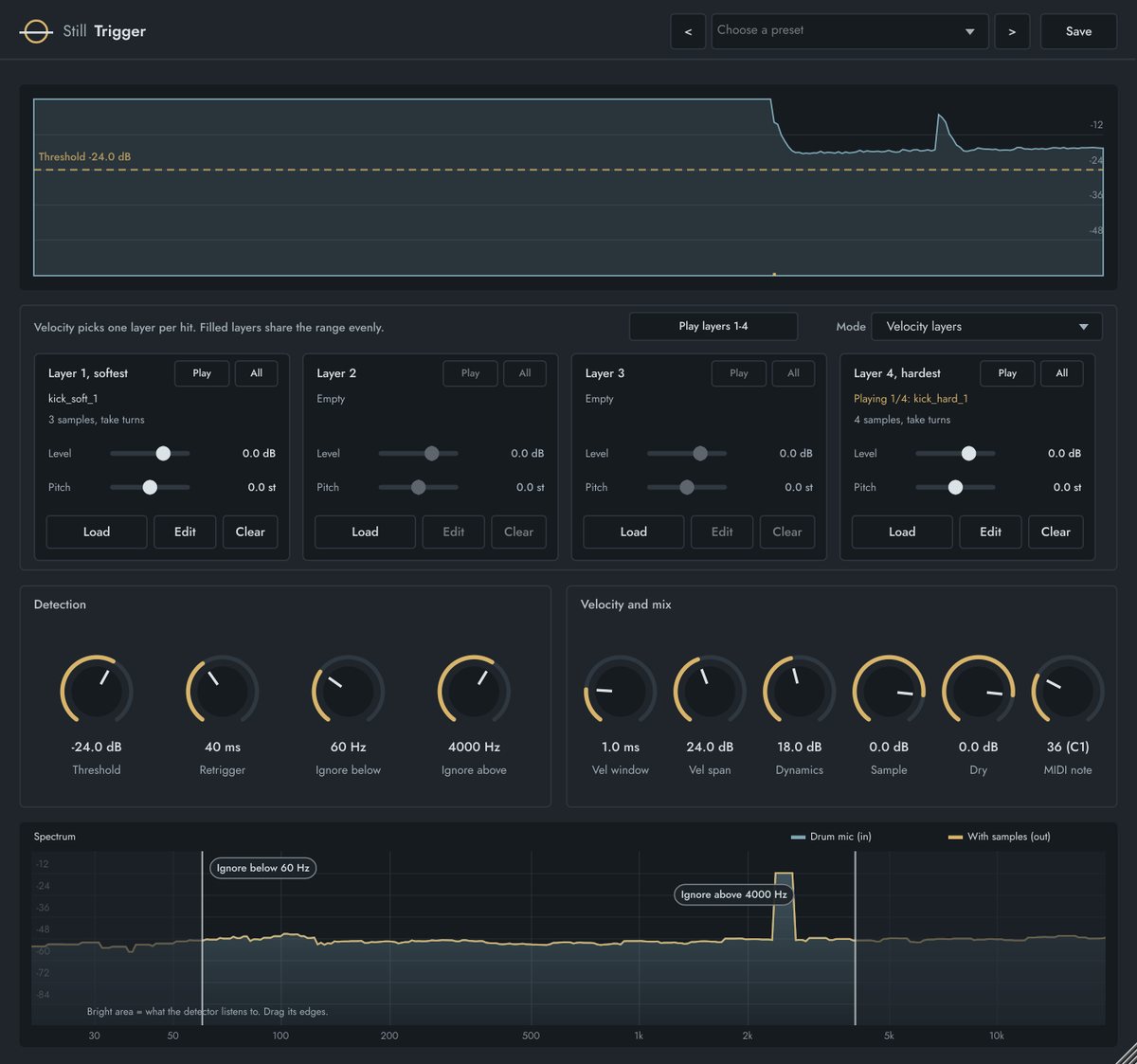
Task: Adjust Layer 4 Pitch slider
Action: 955,487
